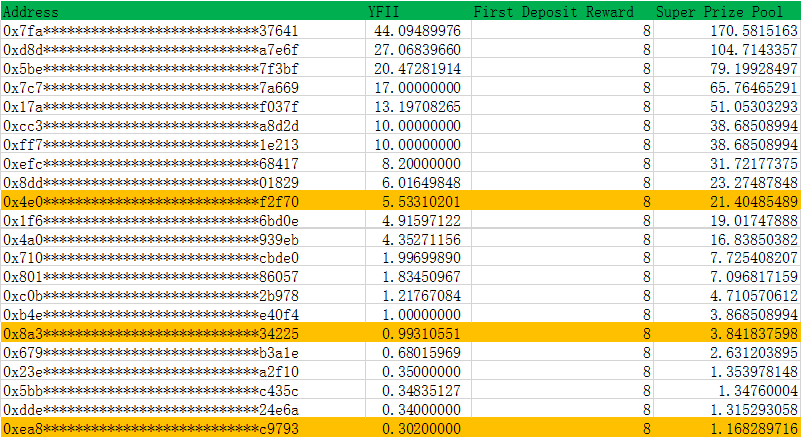
Task: Select YFII value 1.99699890
Action: point(421,257)
